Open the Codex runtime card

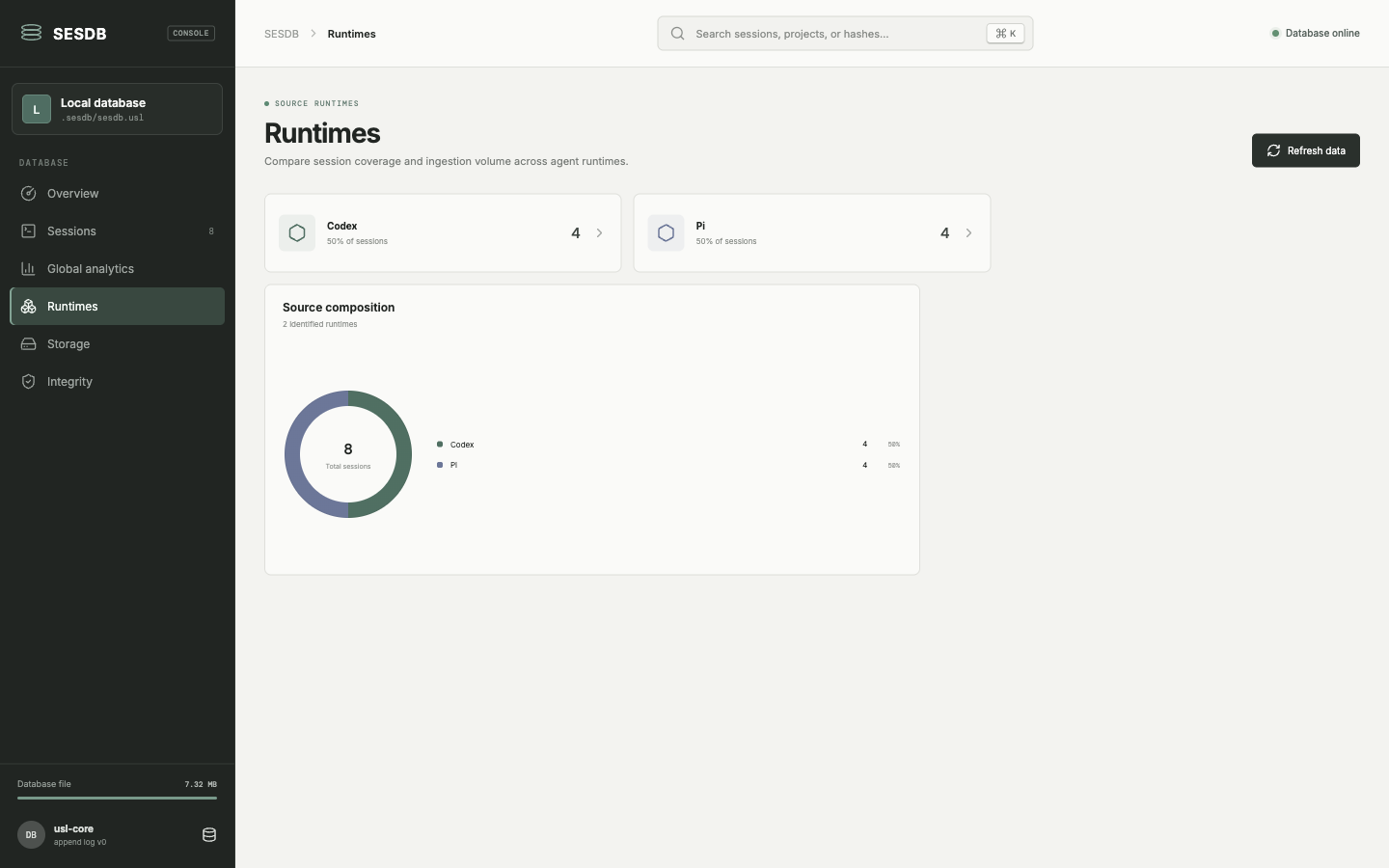pos(443,233)
